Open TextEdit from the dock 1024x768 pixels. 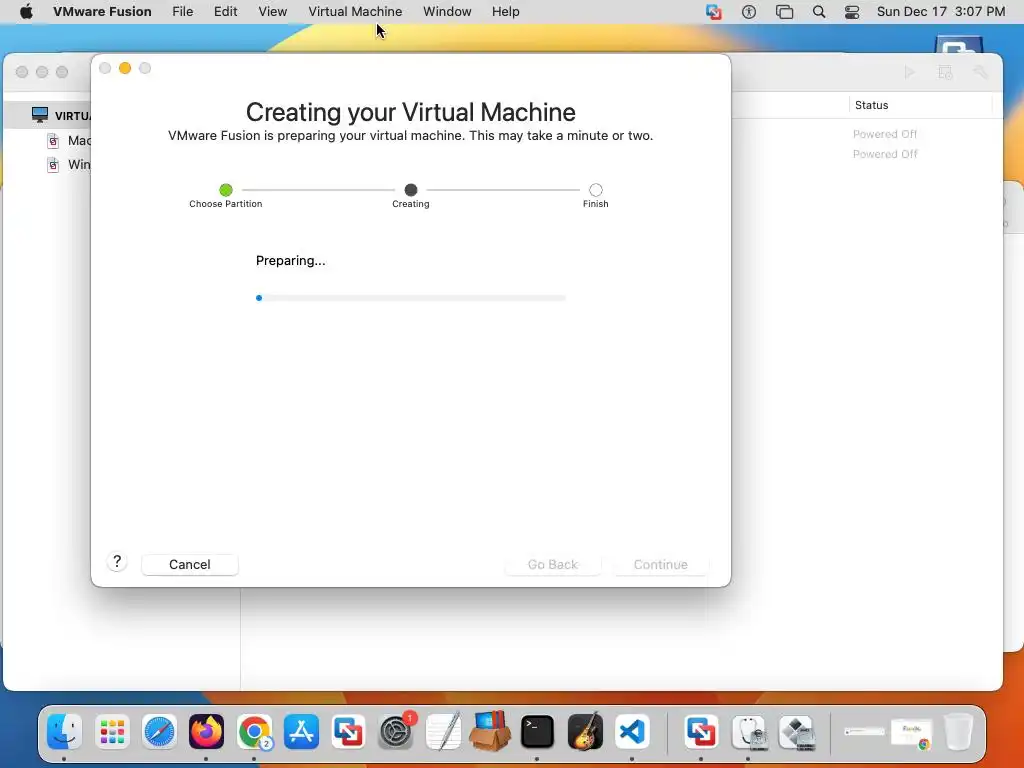click(443, 731)
